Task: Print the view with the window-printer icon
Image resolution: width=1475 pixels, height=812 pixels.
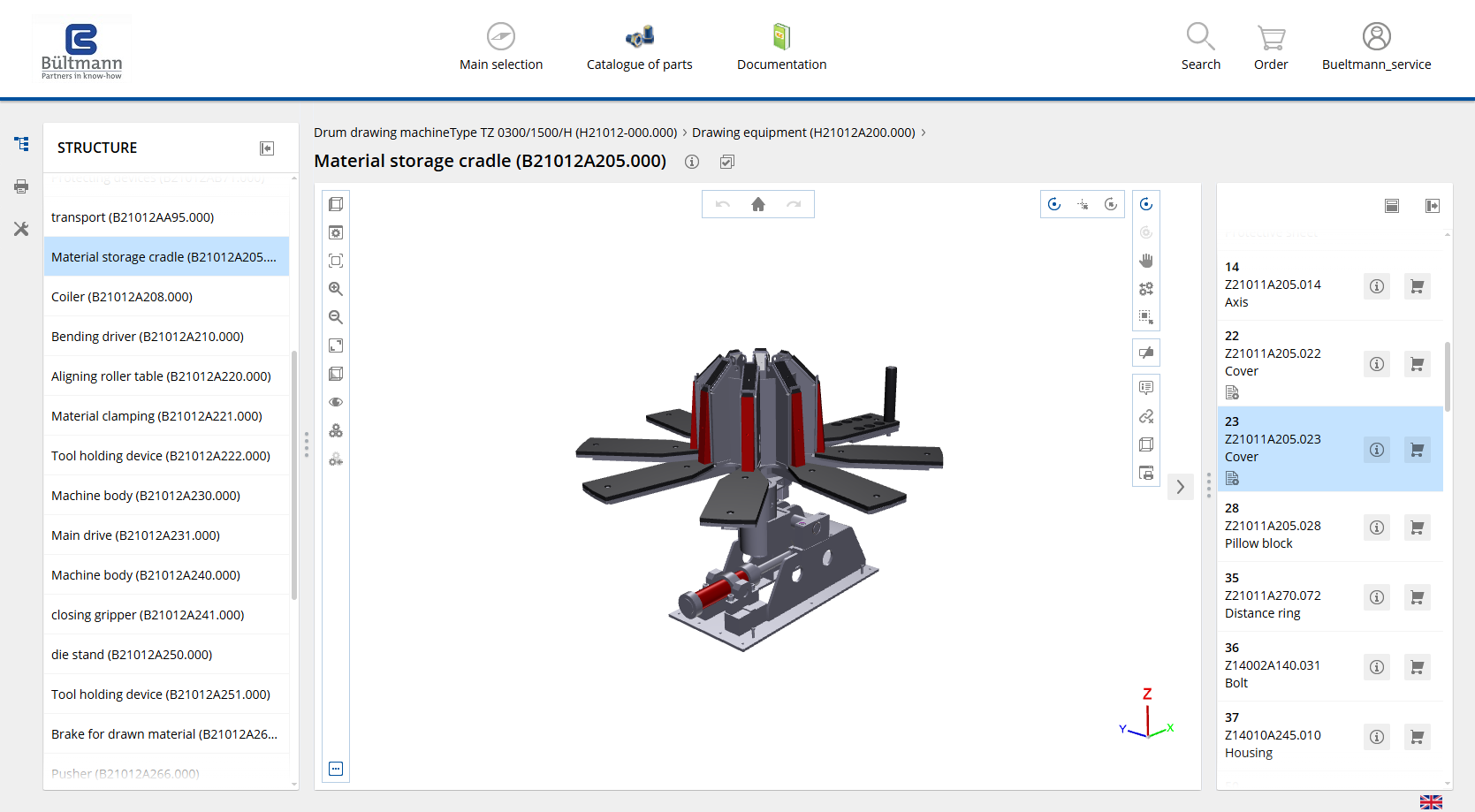Action: 1146,473
